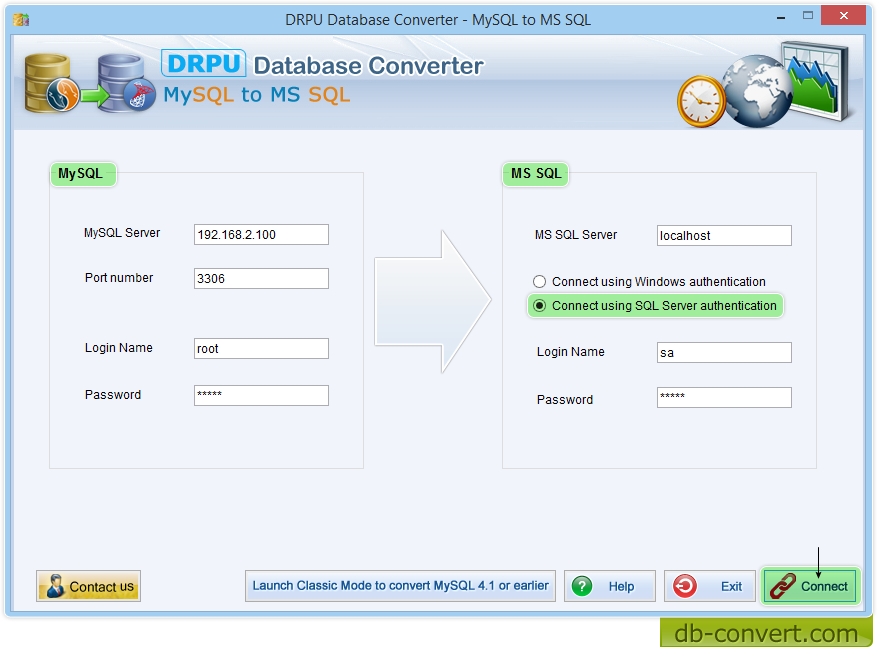Click the DRPU logo in banner

(204, 63)
